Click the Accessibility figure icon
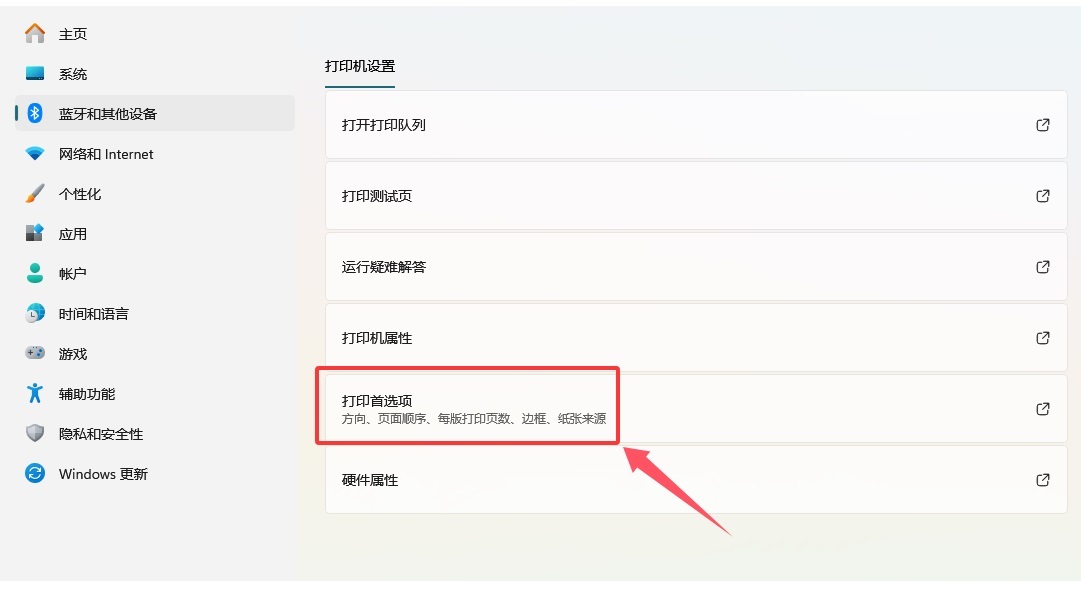The width and height of the screenshot is (1081, 589). [x=34, y=393]
